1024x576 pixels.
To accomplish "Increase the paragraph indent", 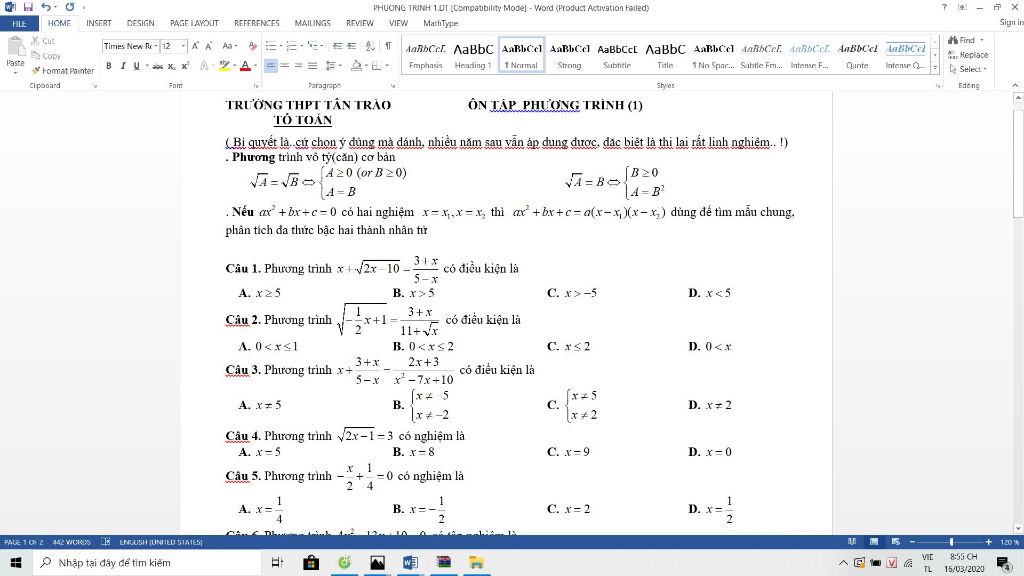I will pyautogui.click(x=351, y=46).
